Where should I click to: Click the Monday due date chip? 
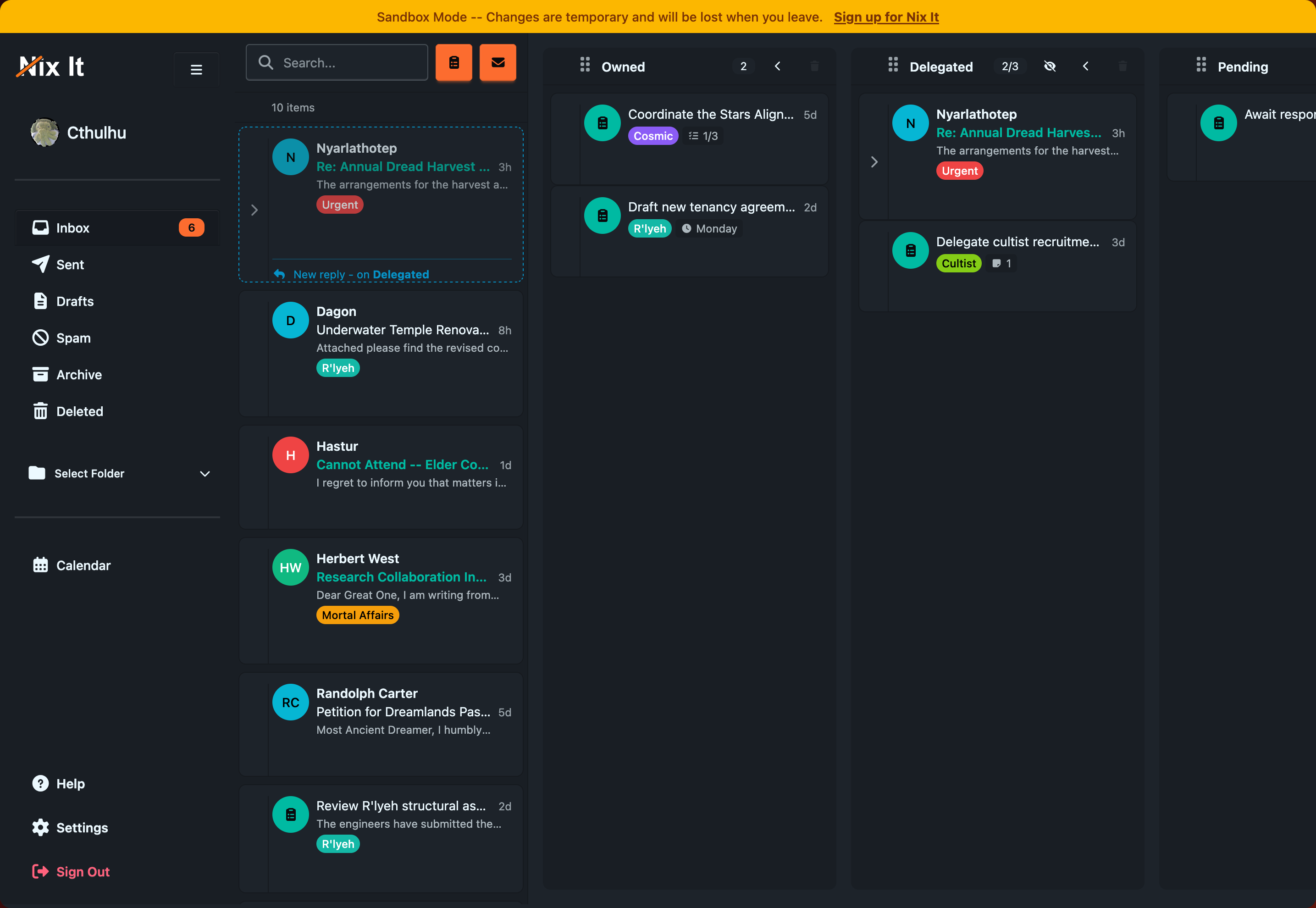point(709,228)
